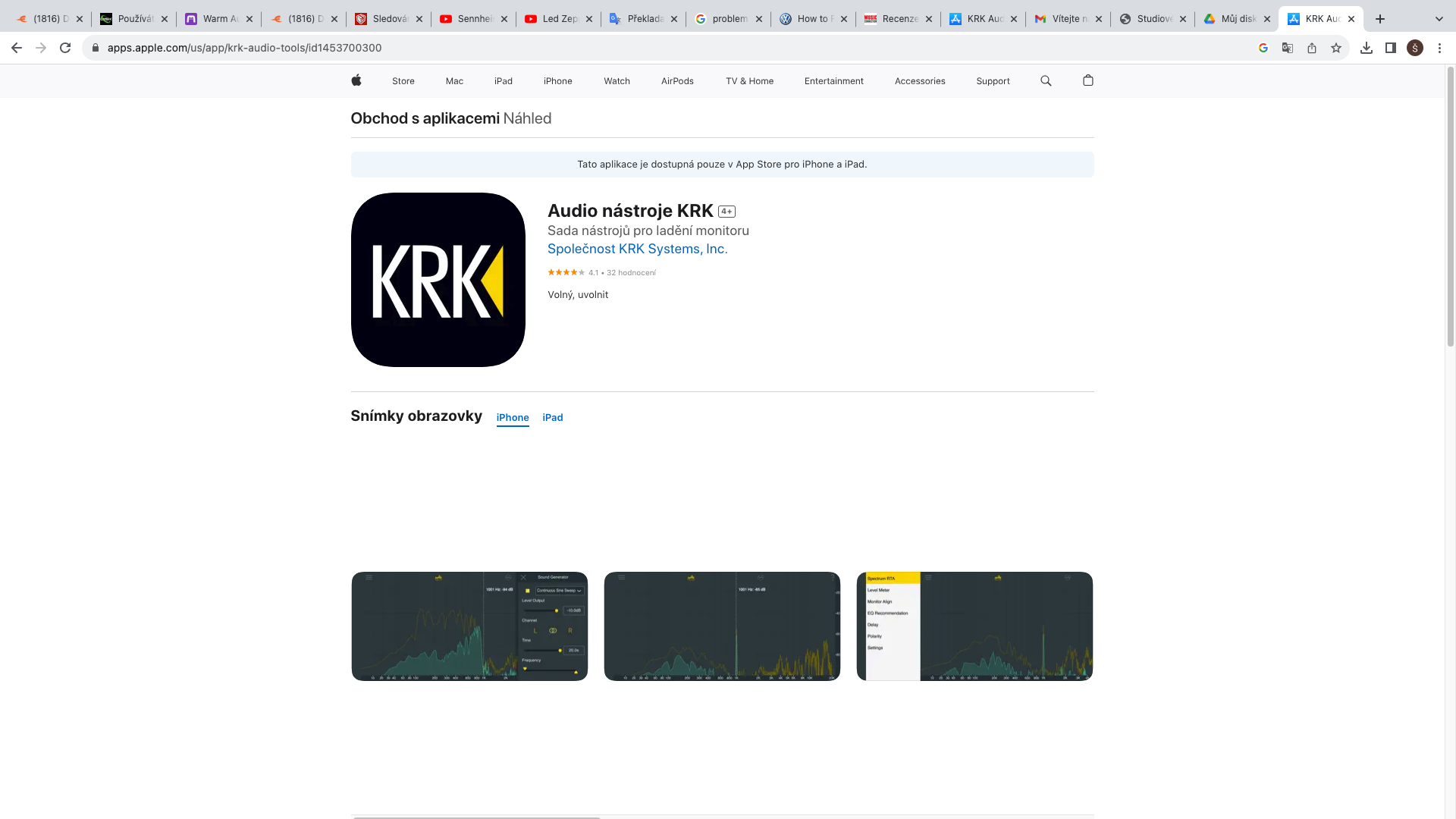Open Chrome three-dot menu

click(1439, 48)
